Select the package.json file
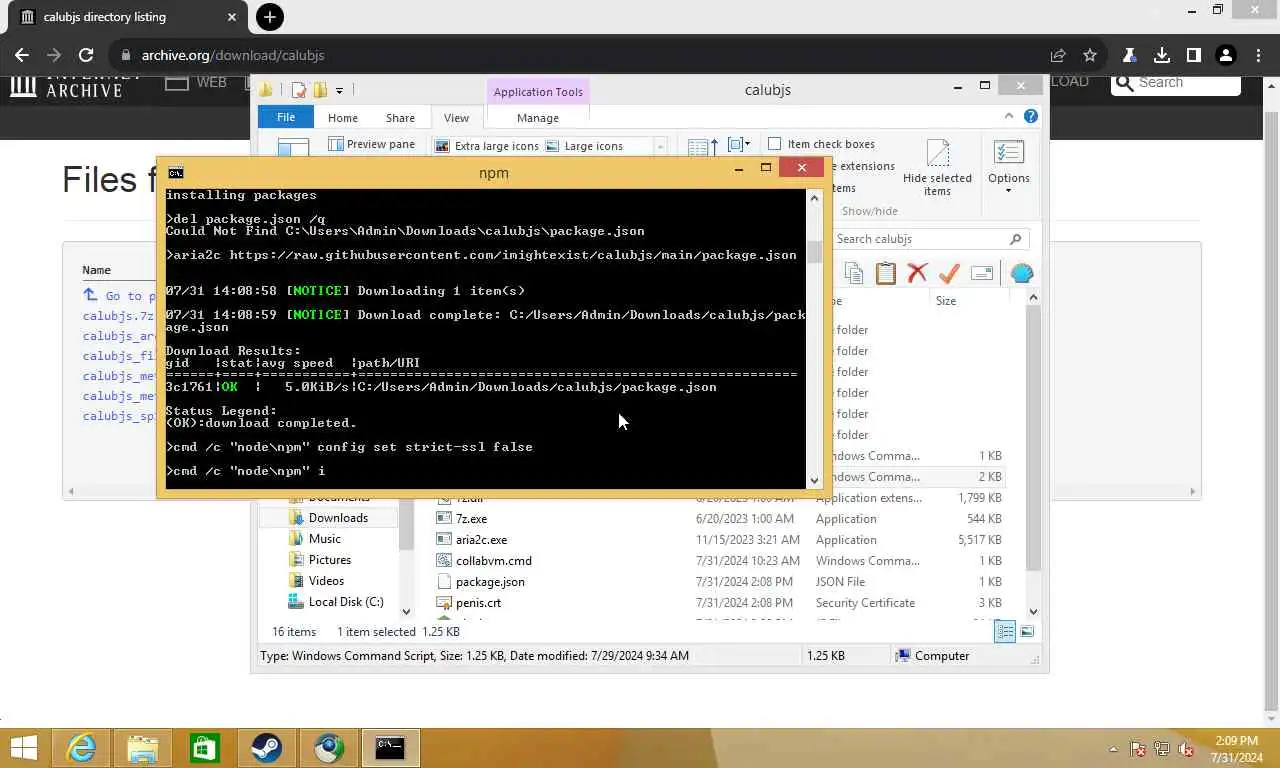 (x=490, y=581)
